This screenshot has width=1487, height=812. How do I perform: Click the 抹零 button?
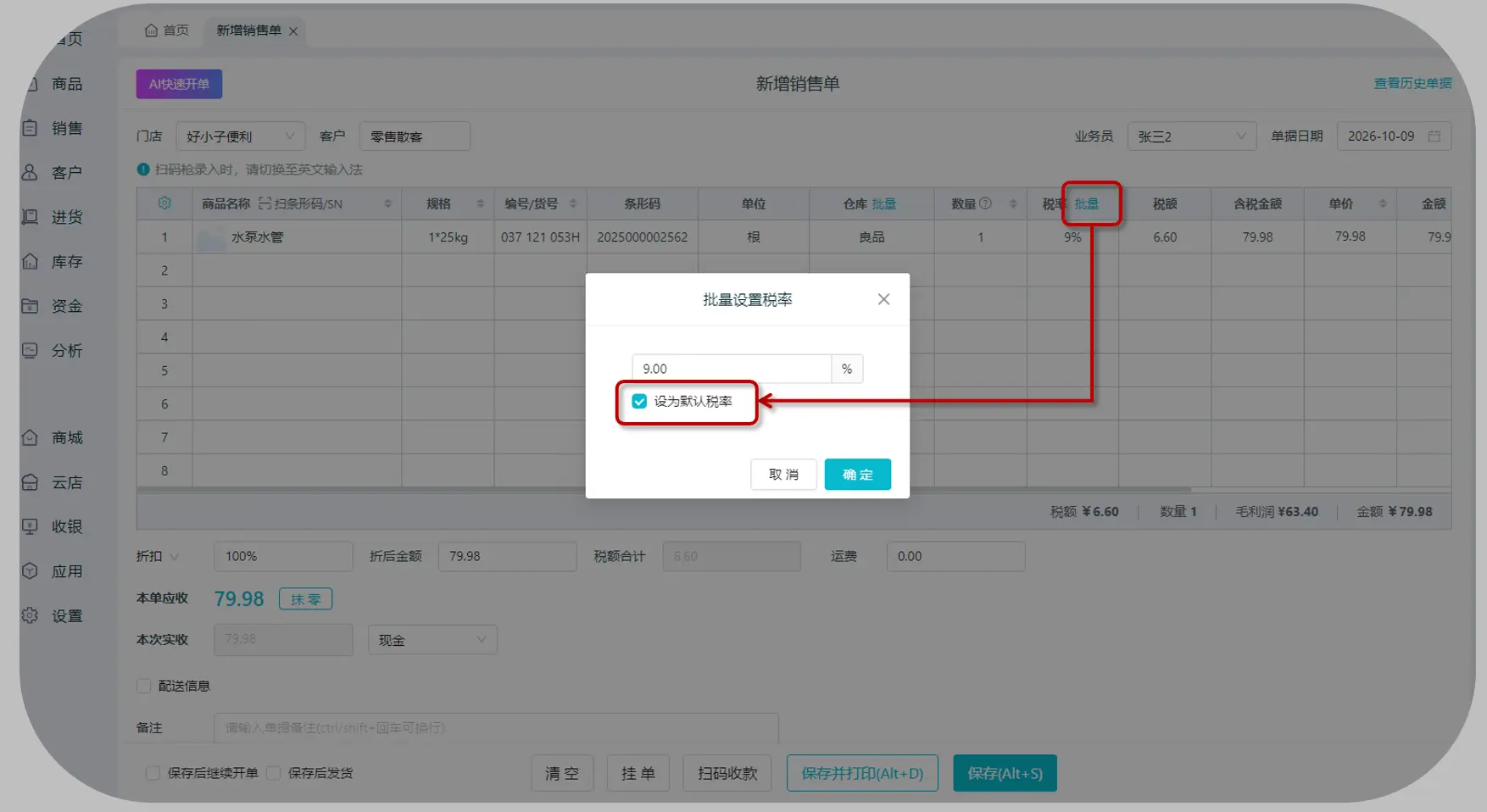click(305, 599)
